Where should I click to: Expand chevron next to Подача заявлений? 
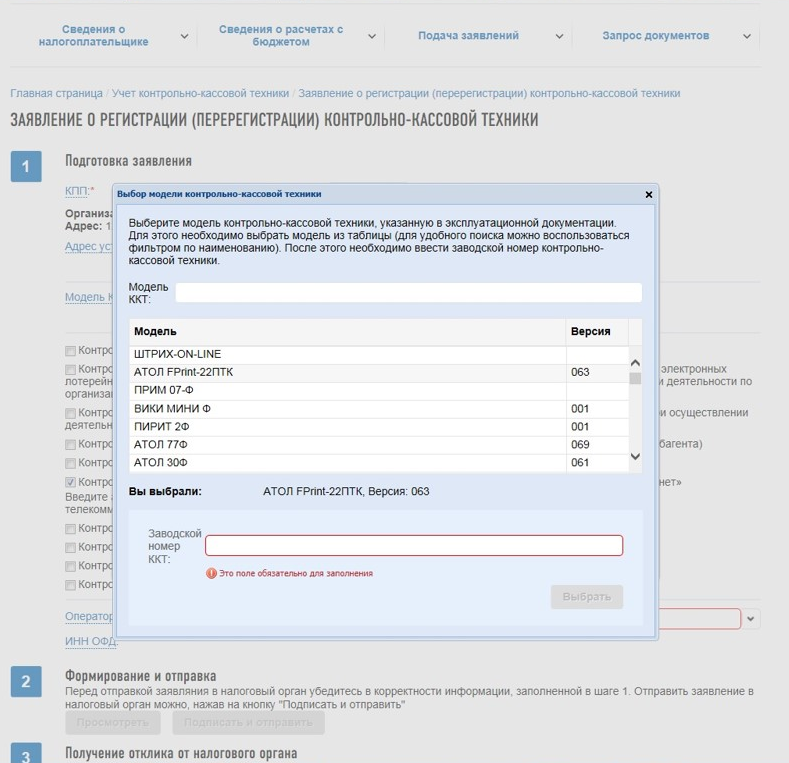(559, 36)
